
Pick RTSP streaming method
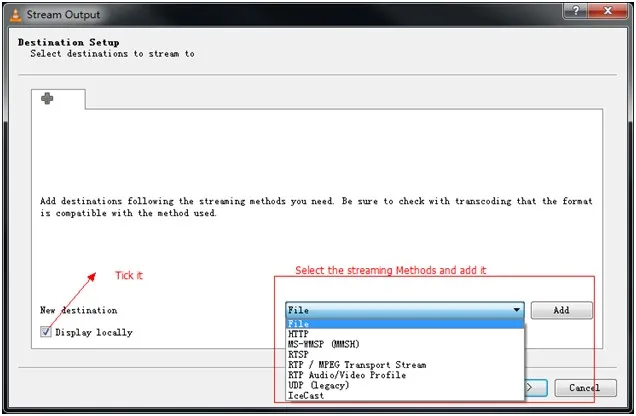click(x=404, y=354)
